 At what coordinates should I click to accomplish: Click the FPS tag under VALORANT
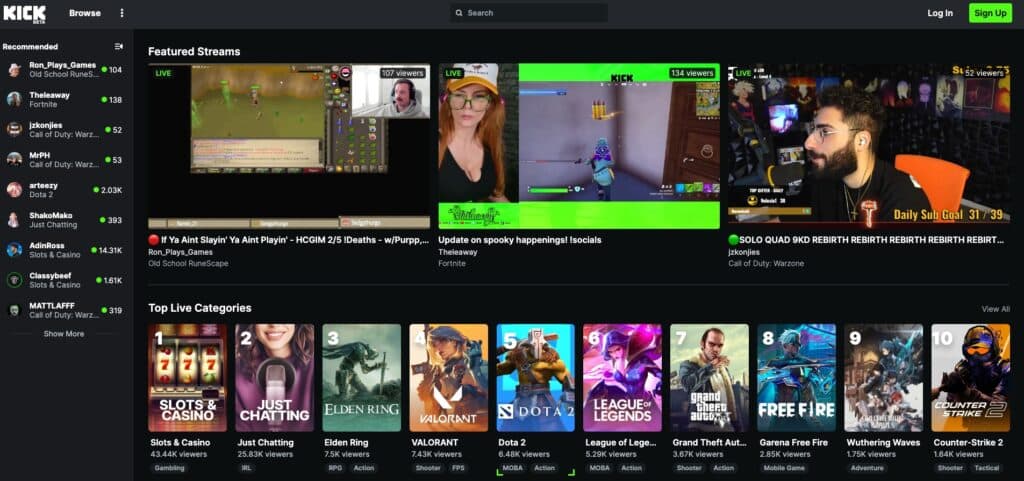click(x=457, y=468)
